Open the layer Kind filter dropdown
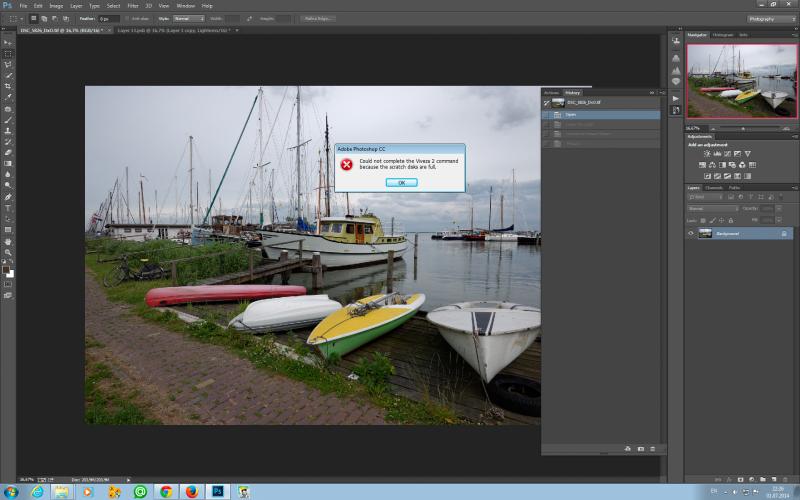This screenshot has height=500, width=800. [706, 197]
